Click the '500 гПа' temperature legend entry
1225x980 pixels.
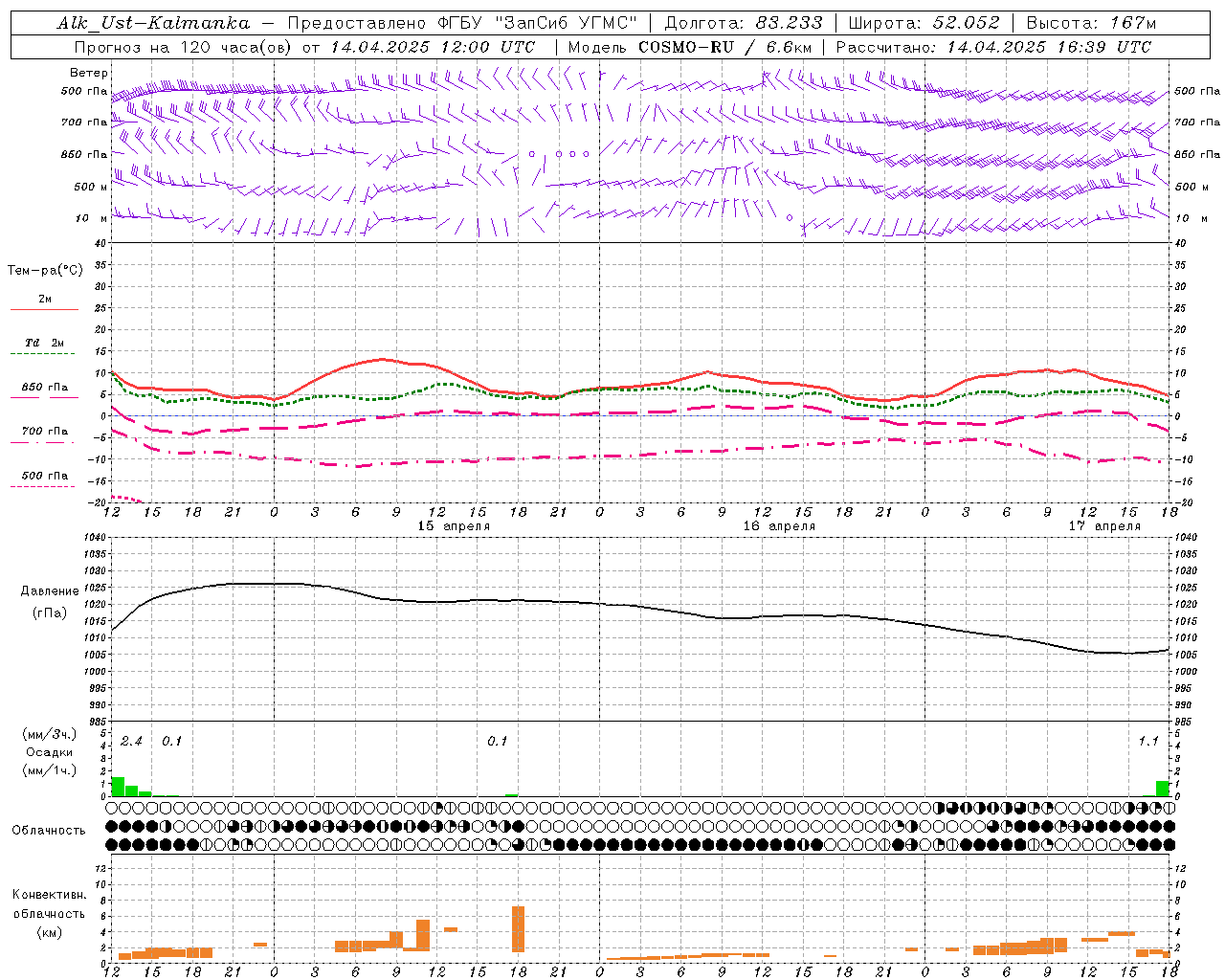pyautogui.click(x=44, y=476)
